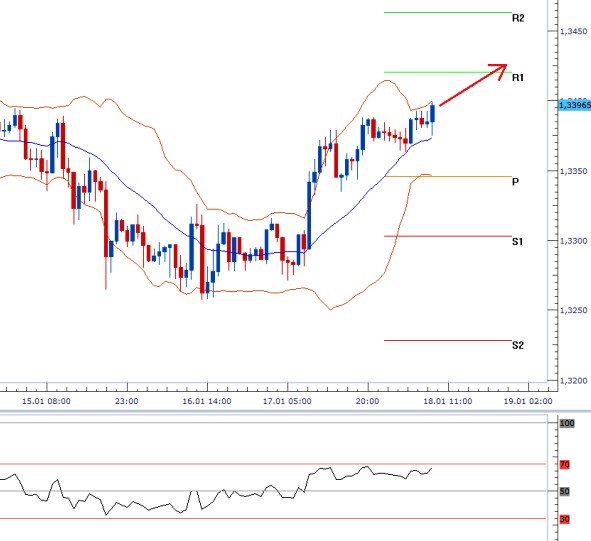This screenshot has width=591, height=541.
Task: Click the 20:00 time axis label
Action: 367,401
